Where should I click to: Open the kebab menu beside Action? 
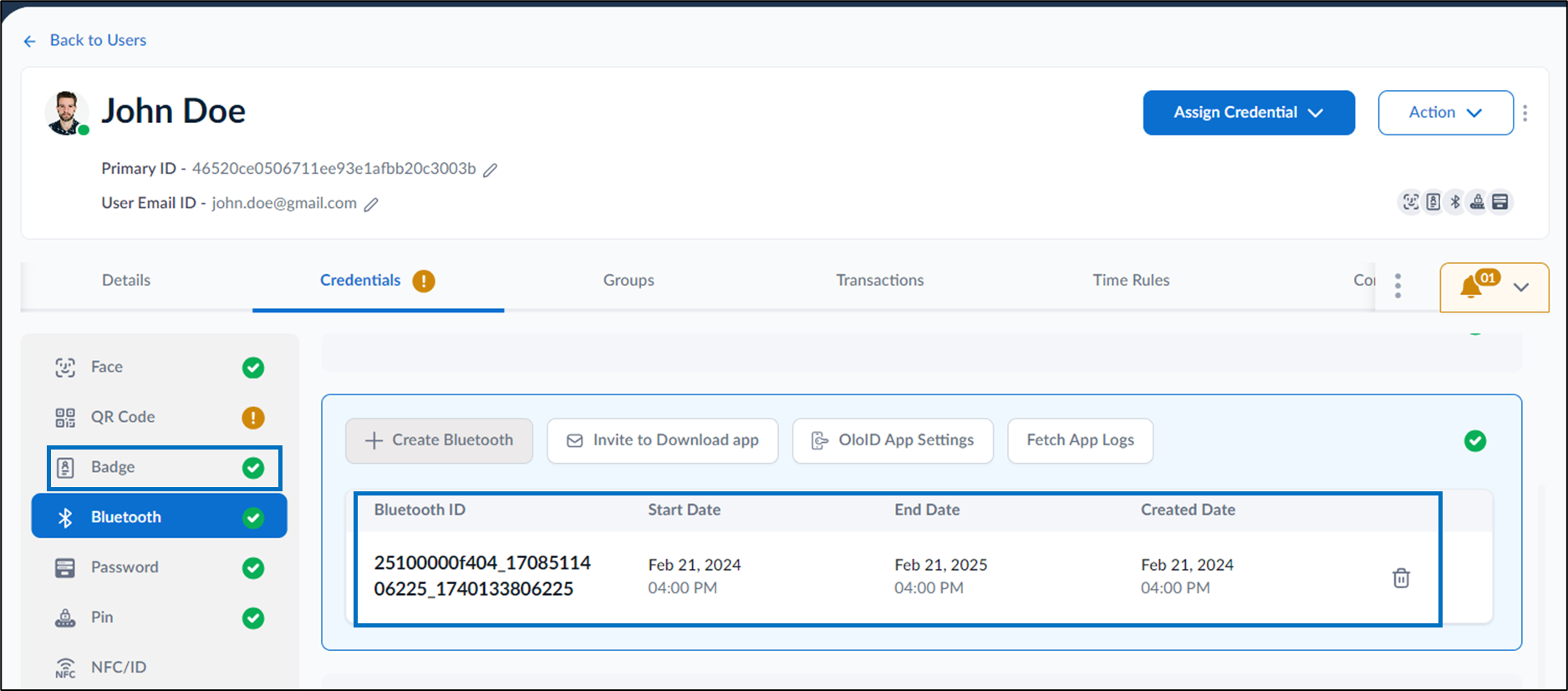click(1525, 113)
